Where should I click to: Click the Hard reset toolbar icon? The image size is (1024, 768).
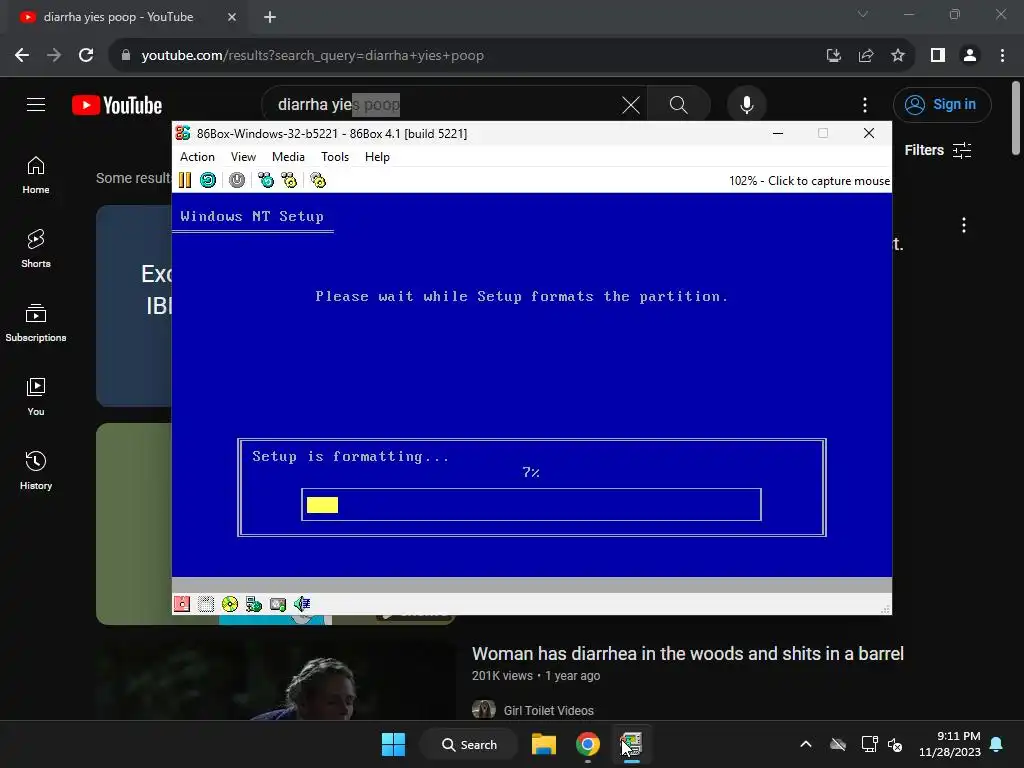(x=208, y=180)
